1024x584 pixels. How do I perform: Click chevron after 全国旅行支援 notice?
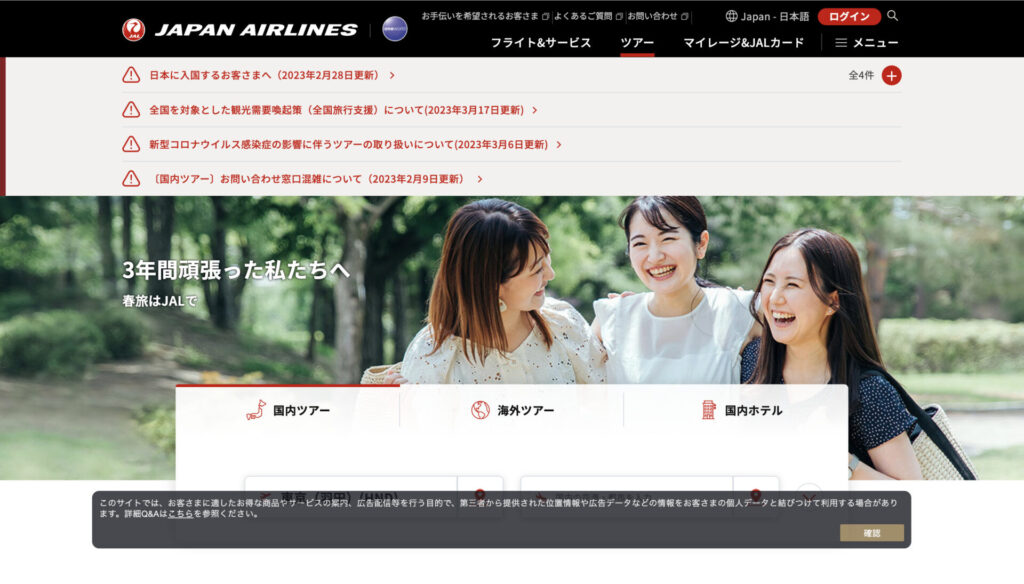(535, 110)
